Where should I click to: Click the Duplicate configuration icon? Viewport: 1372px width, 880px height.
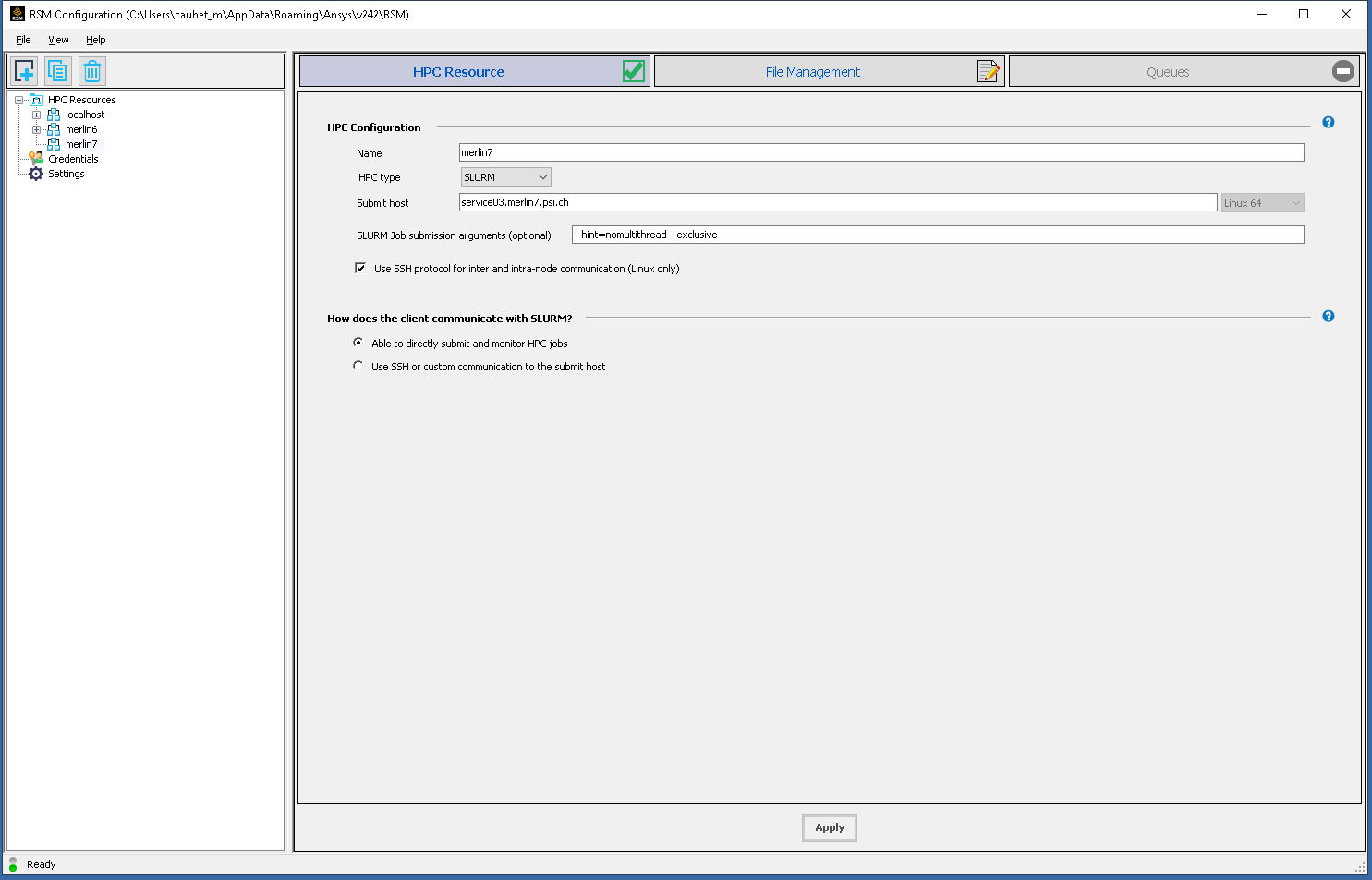point(57,70)
